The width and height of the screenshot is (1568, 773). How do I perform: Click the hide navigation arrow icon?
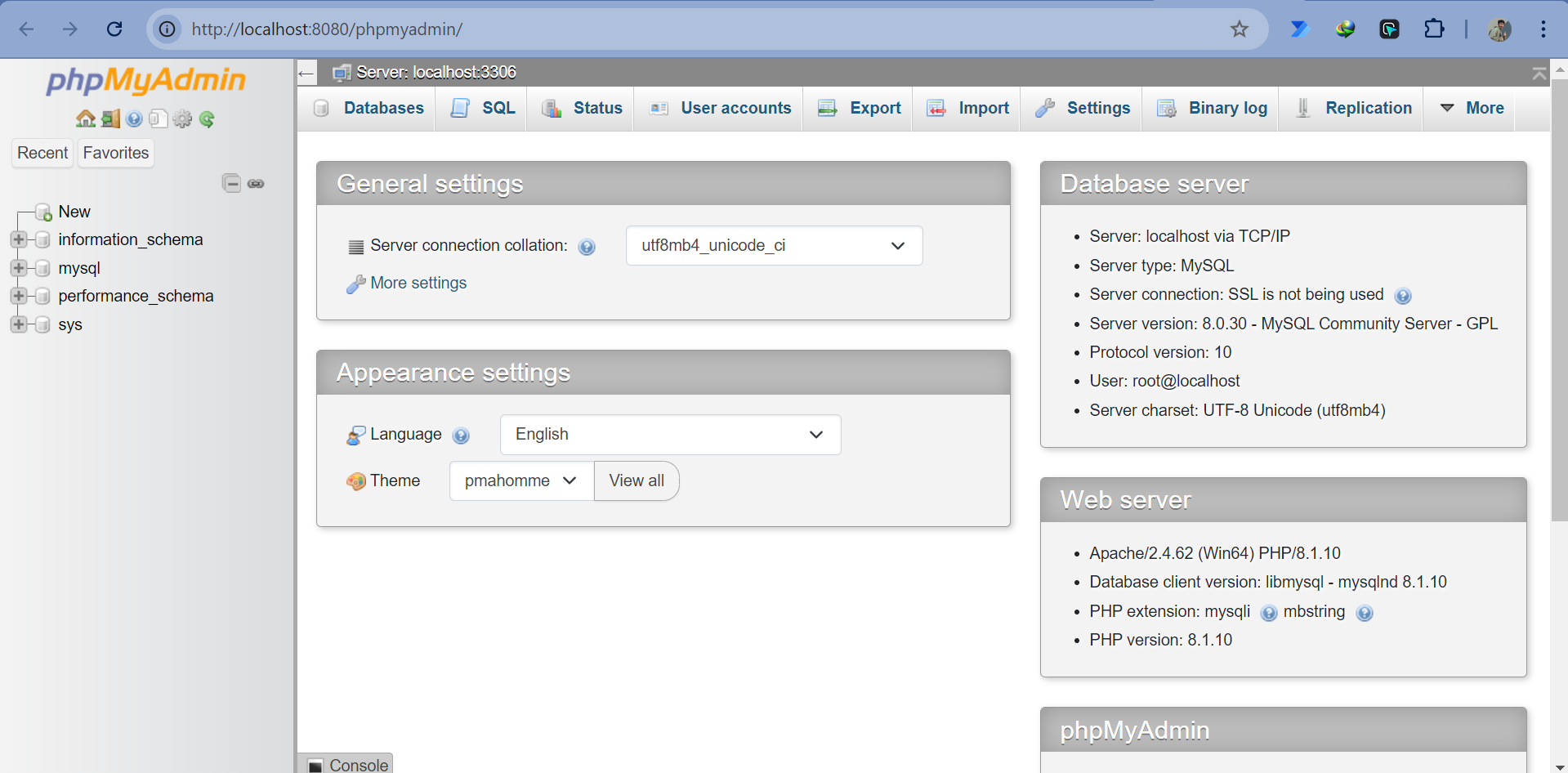coord(306,73)
